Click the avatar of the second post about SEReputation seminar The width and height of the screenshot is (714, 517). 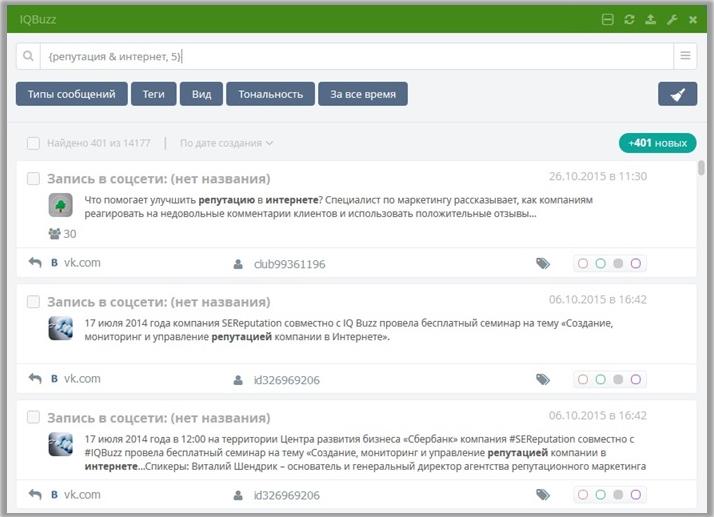[61, 328]
